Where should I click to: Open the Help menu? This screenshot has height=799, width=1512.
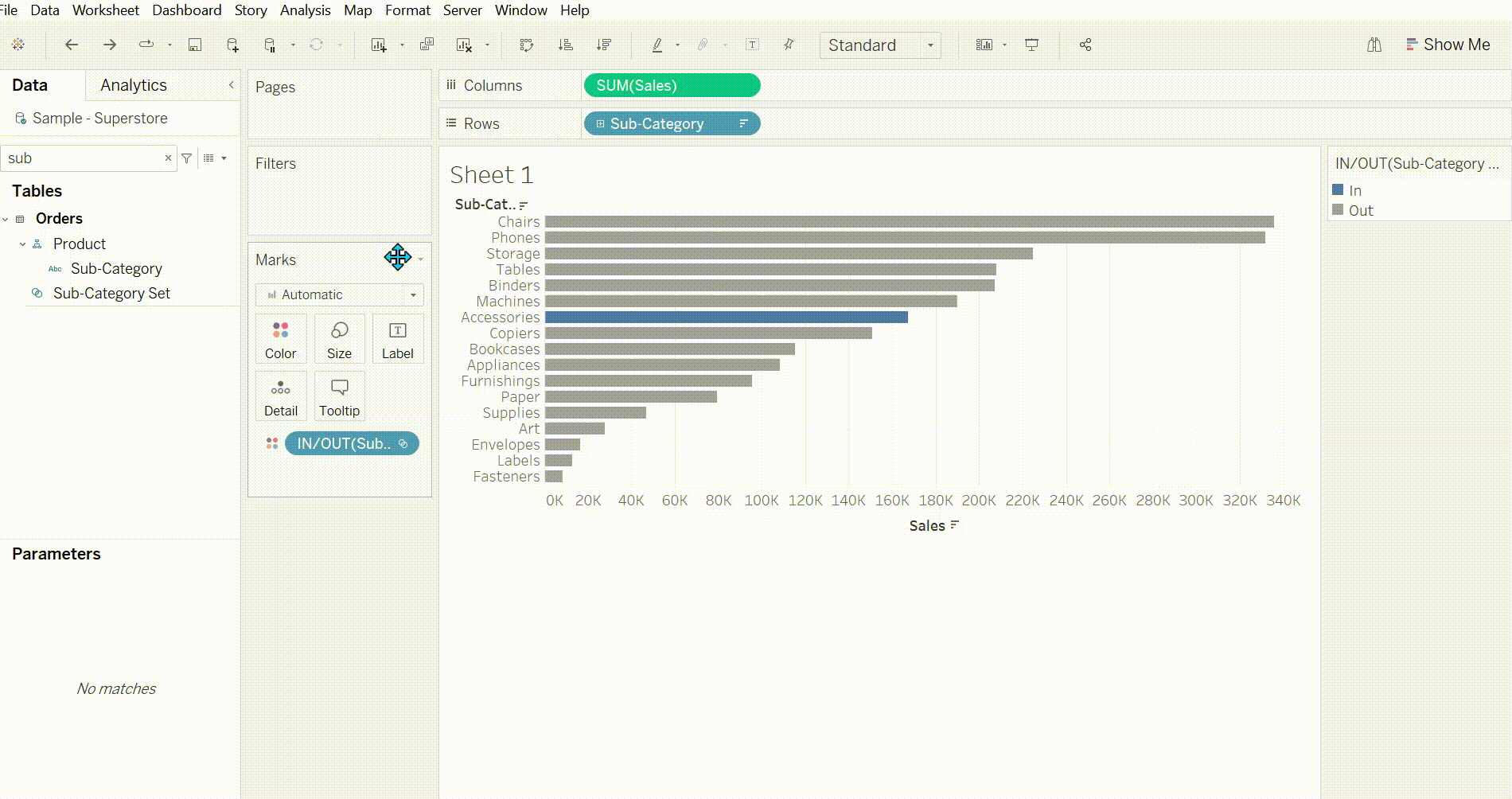click(575, 10)
